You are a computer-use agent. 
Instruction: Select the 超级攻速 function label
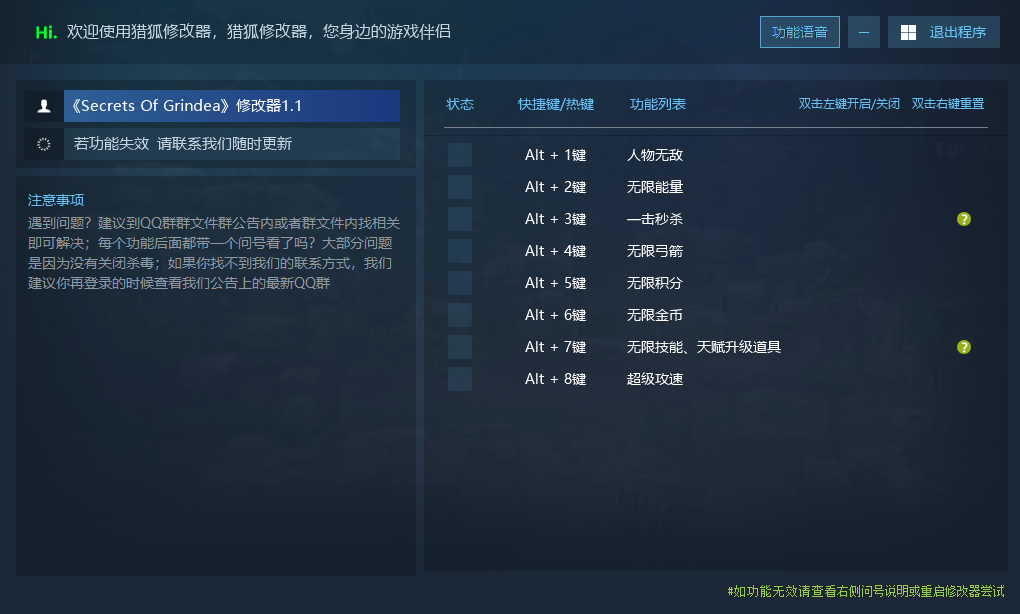654,379
